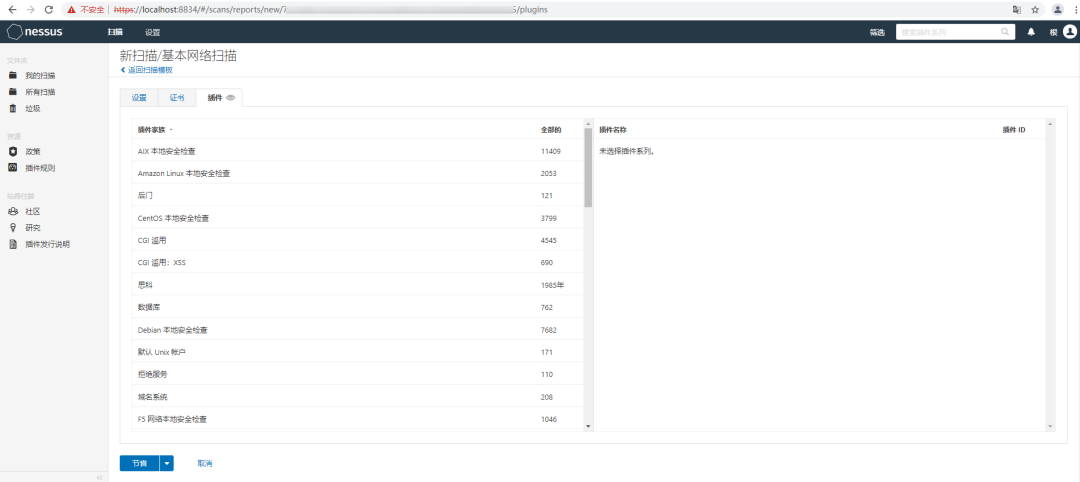Screen dimensions: 1080x482
Task: Bookmark page with star icon
Action: (1035, 10)
